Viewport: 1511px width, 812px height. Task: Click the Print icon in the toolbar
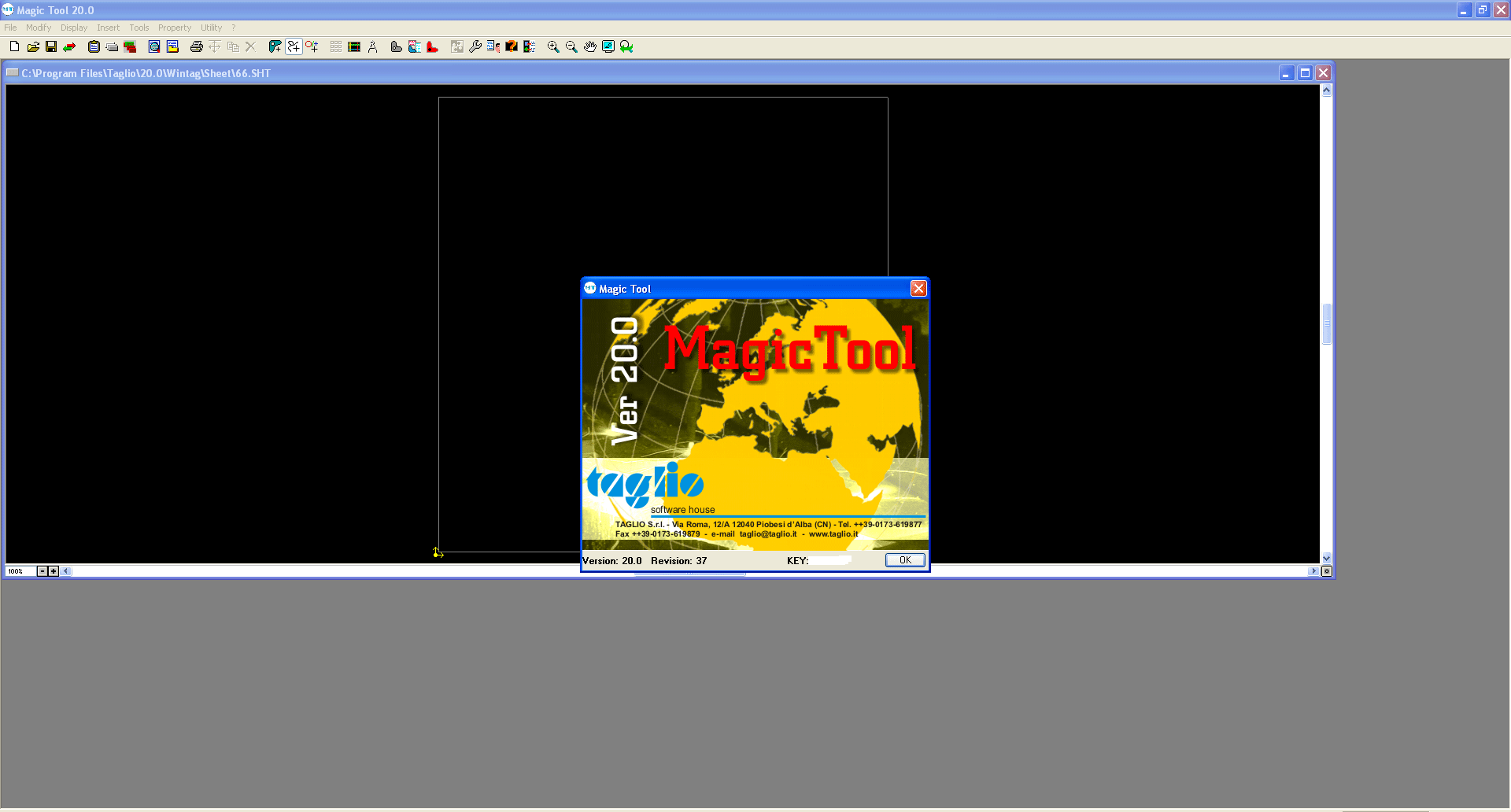[196, 47]
